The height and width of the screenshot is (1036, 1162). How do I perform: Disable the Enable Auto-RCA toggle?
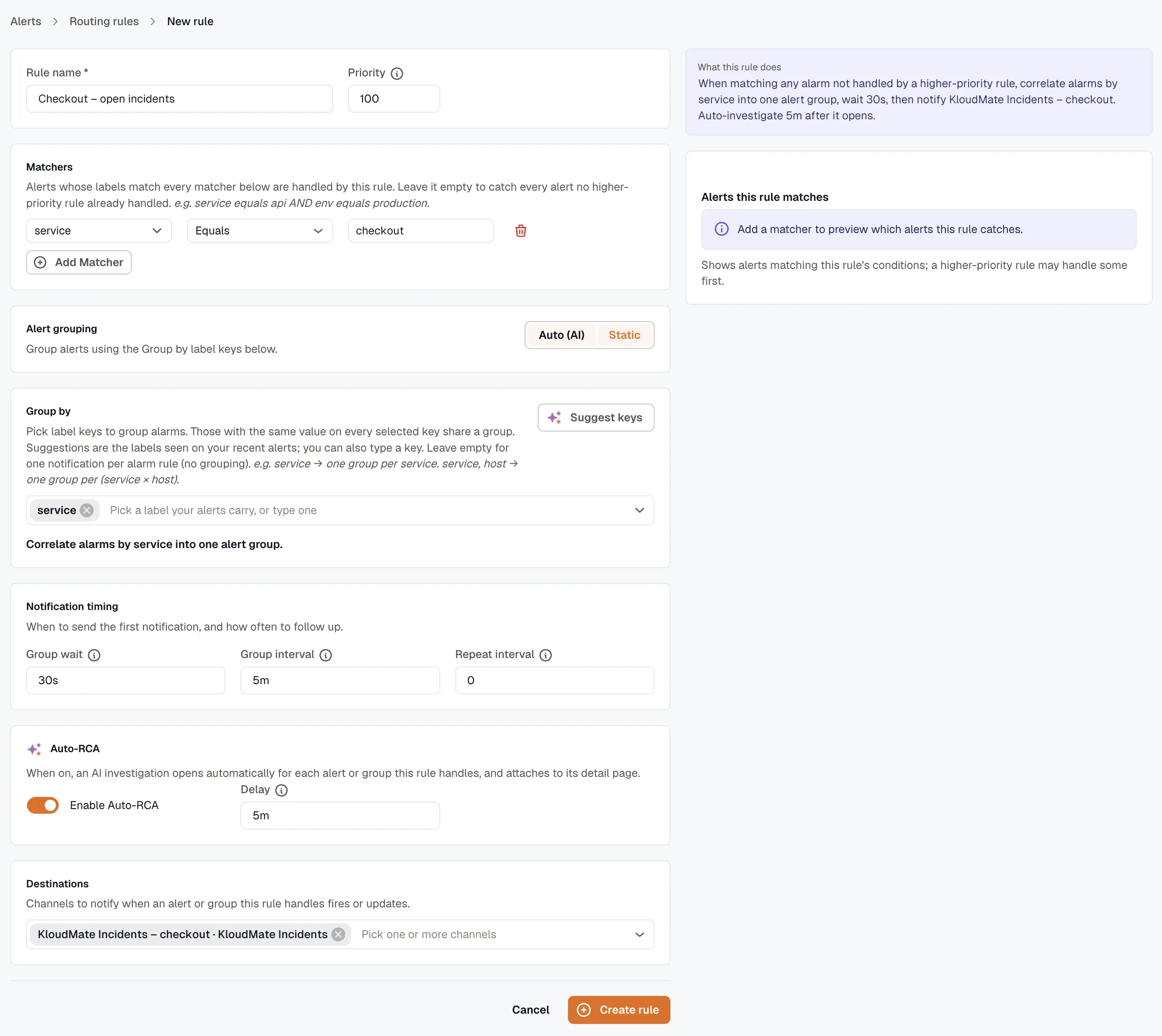coord(43,805)
